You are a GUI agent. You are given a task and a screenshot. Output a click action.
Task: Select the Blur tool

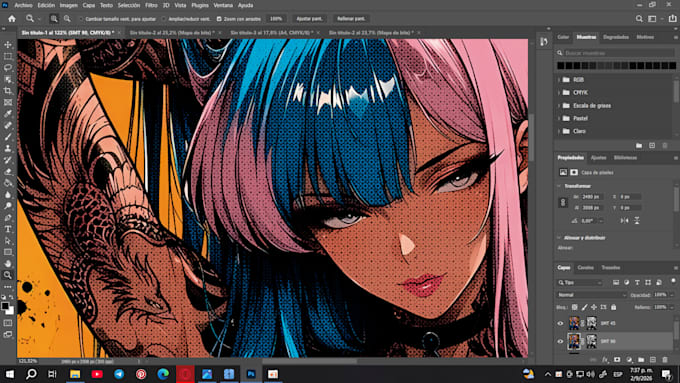pos(8,194)
